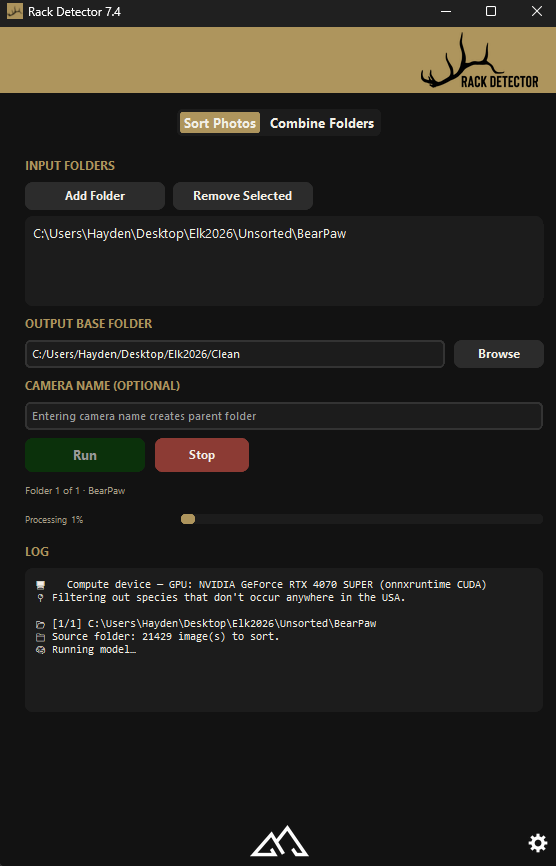Open settings via the gear icon
Screen dimensions: 556x866
tap(537, 843)
